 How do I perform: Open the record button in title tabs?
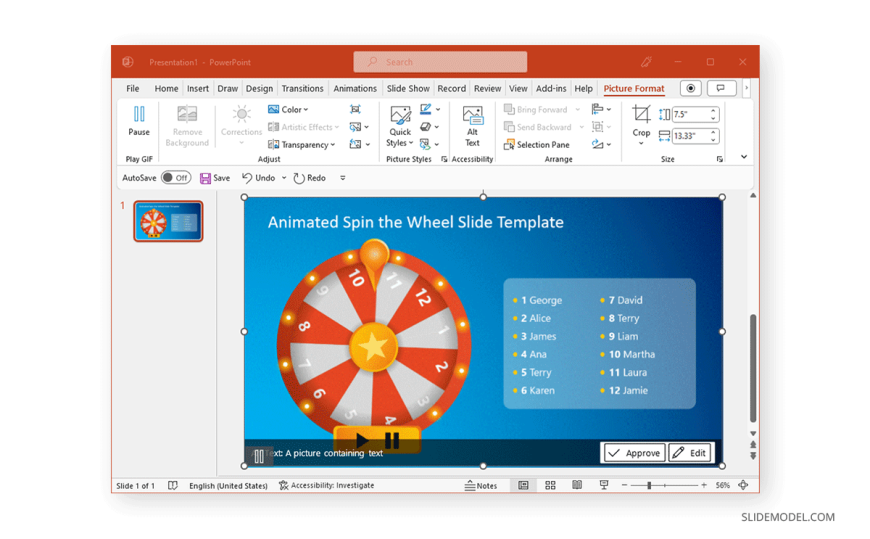click(691, 88)
